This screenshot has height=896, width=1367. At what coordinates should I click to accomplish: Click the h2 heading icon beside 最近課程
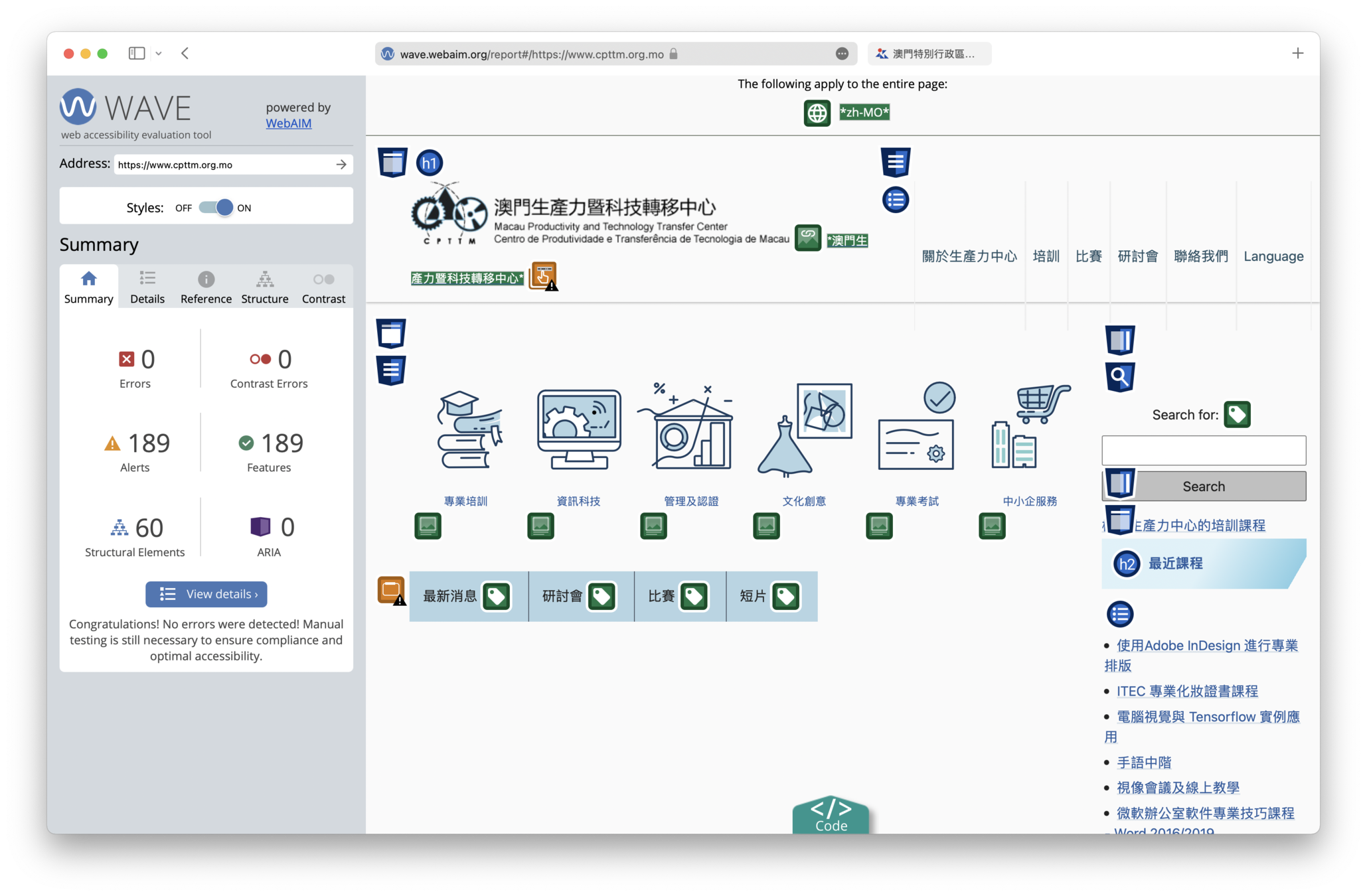point(1127,563)
